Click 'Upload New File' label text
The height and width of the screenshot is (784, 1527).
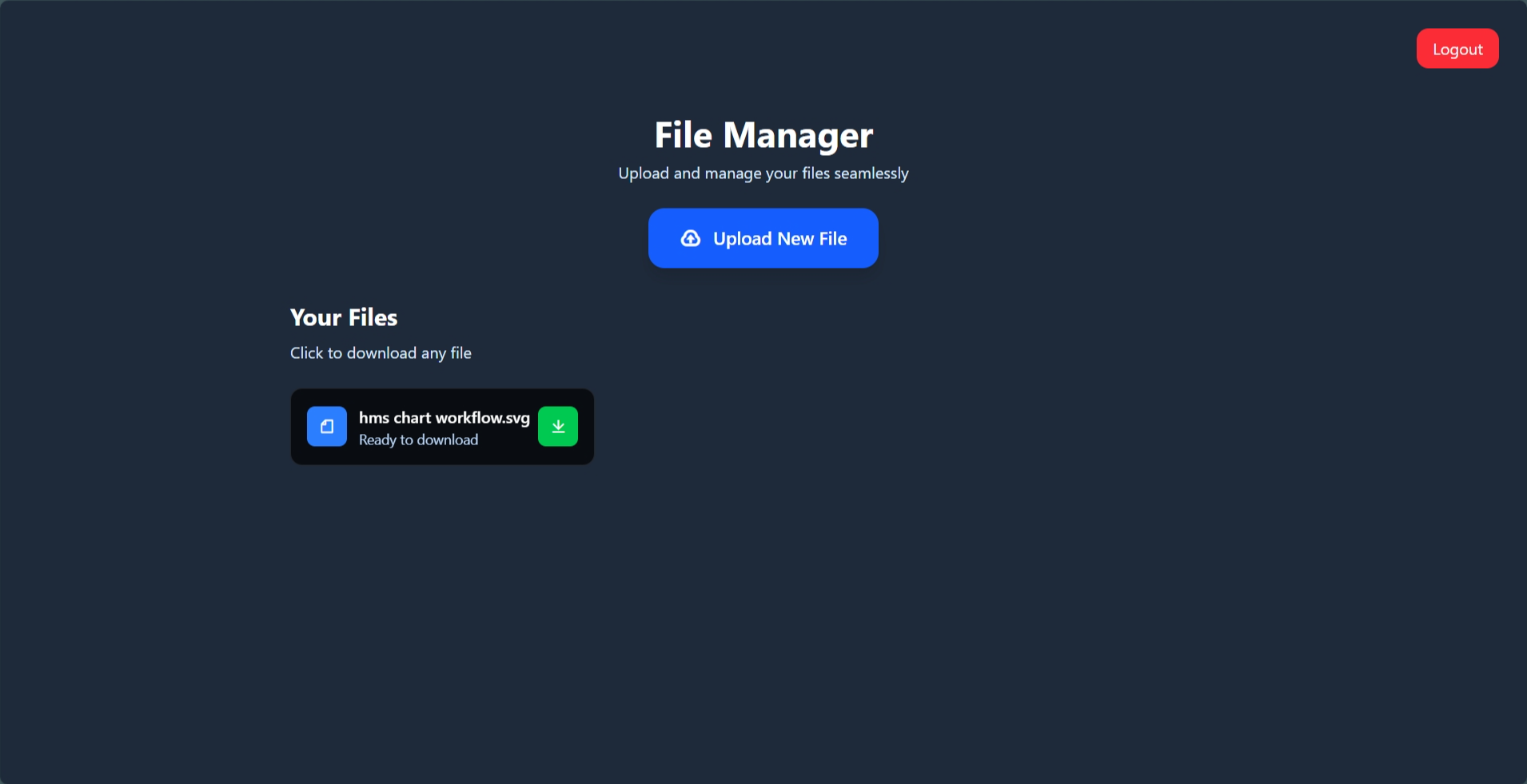tap(779, 239)
